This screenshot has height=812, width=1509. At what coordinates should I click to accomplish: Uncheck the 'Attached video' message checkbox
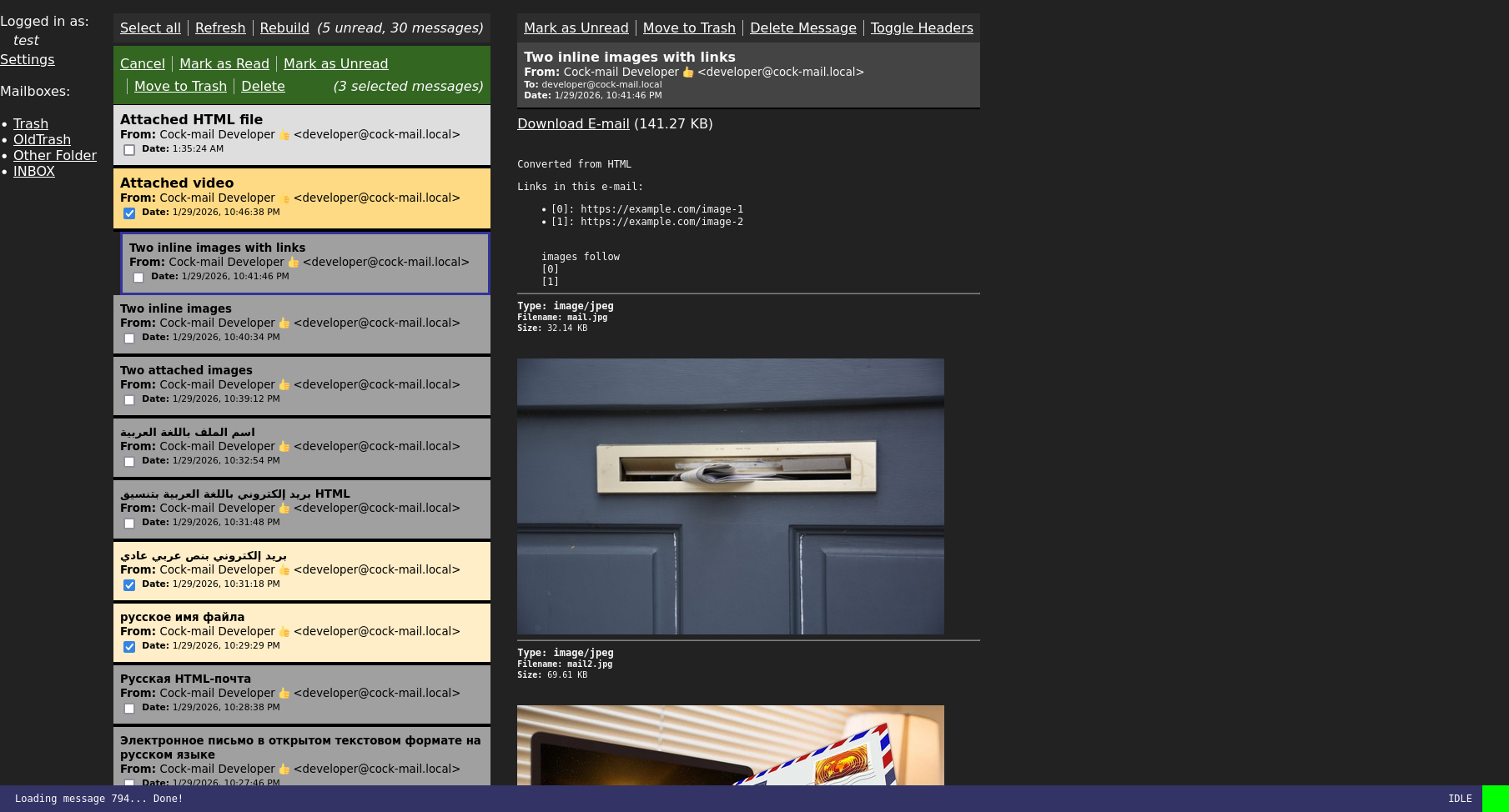129,213
